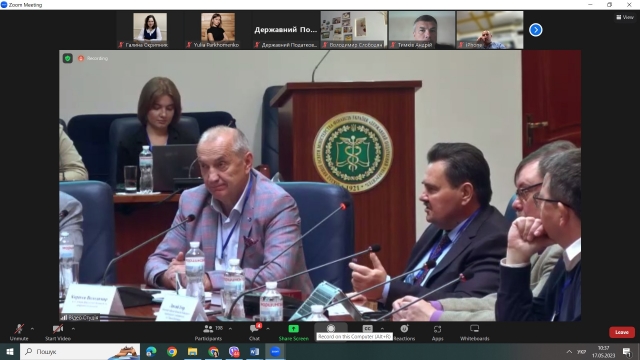This screenshot has width=640, height=360.
Task: Open Zoom Apps
Action: coord(438,333)
